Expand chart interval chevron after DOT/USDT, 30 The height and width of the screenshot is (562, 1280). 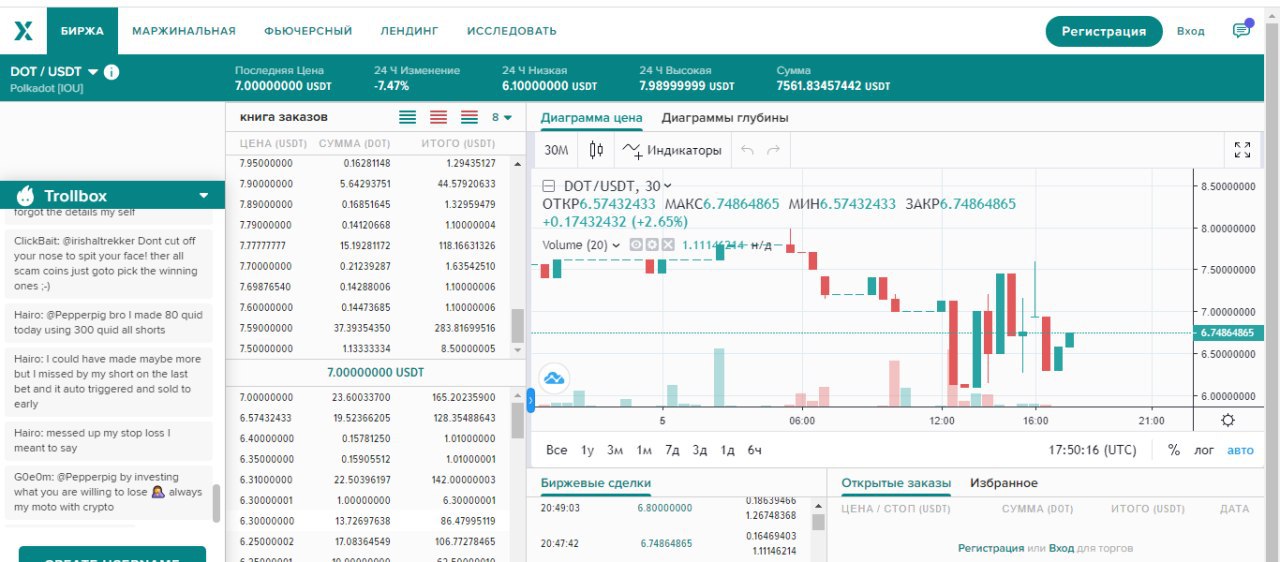coord(668,186)
